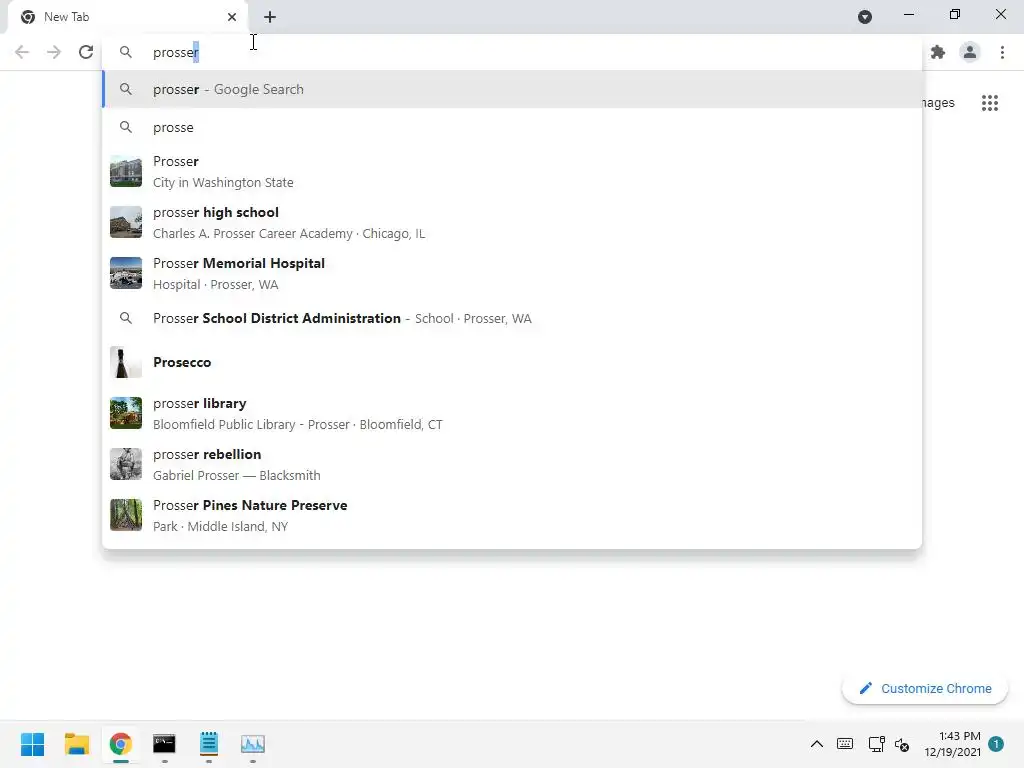Screen dimensions: 1024x768
Task: Click the network display tray icon
Action: coord(876,744)
